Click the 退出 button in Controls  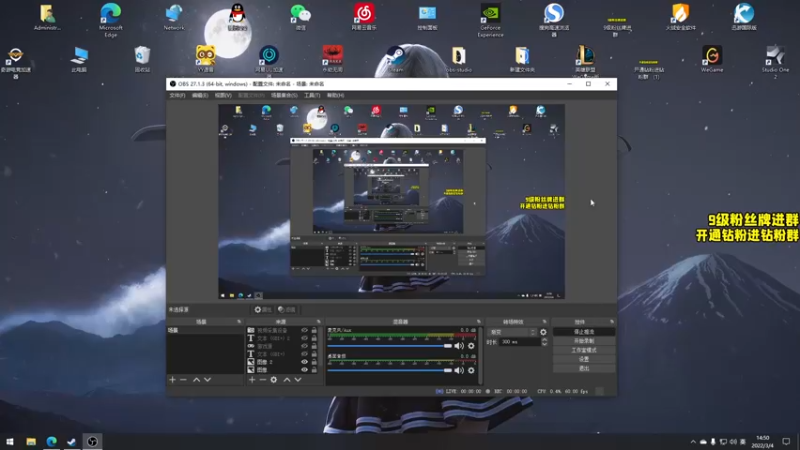(x=584, y=368)
